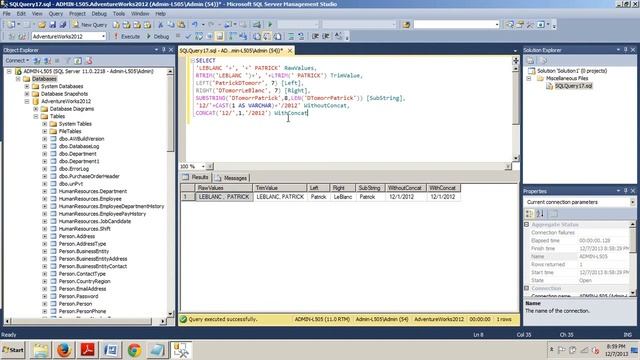This screenshot has width=640, height=360.
Task: Toggle Include Client Statistics icon
Action: click(243, 36)
